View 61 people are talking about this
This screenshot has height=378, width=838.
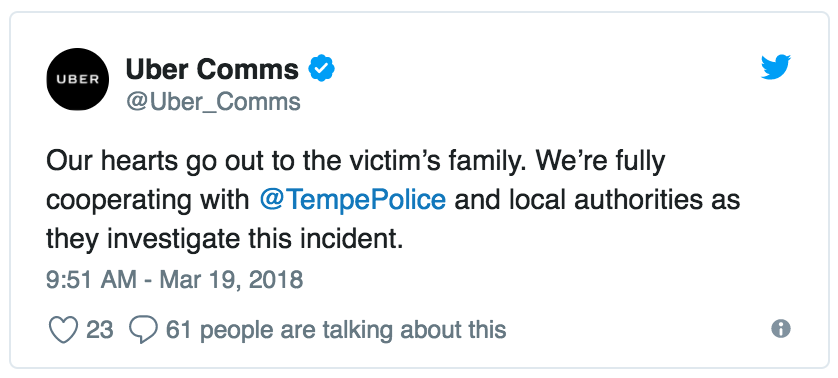tap(336, 330)
